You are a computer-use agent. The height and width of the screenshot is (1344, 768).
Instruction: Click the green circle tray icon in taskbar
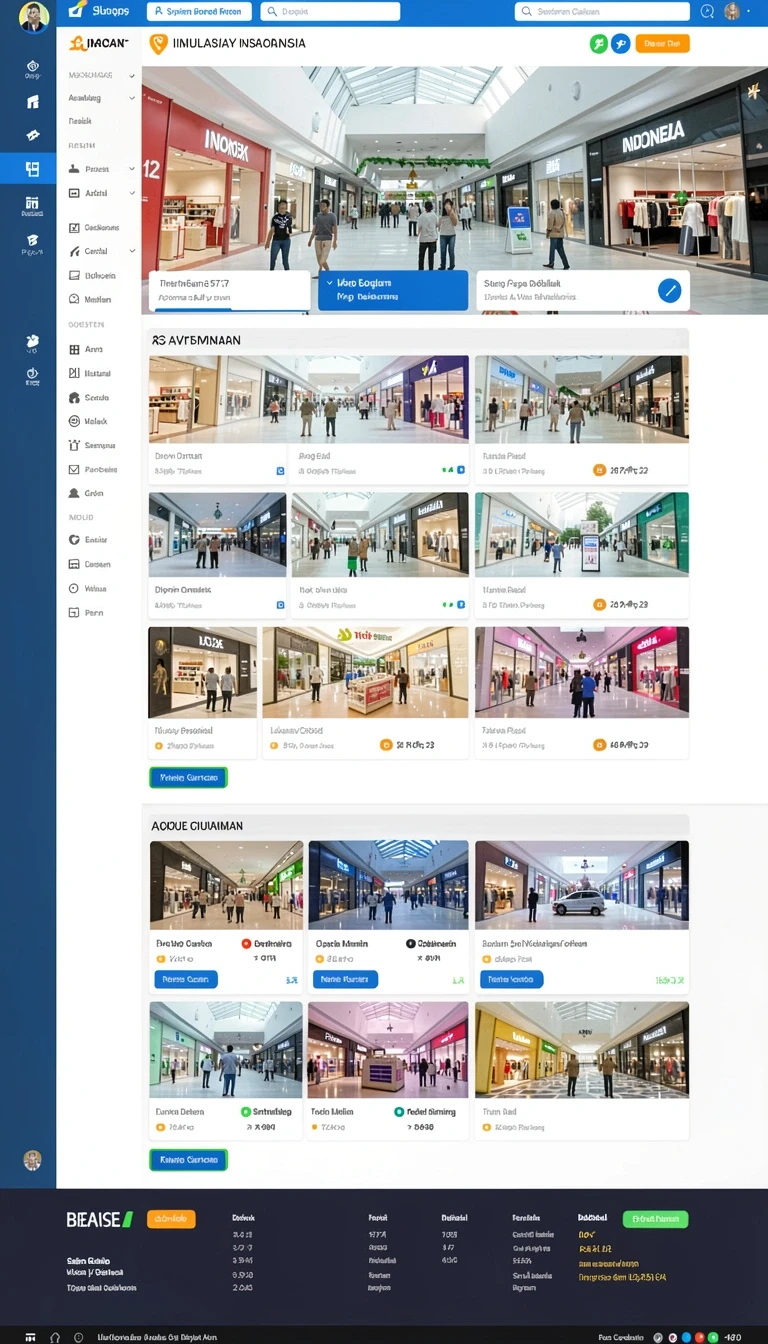point(713,1337)
